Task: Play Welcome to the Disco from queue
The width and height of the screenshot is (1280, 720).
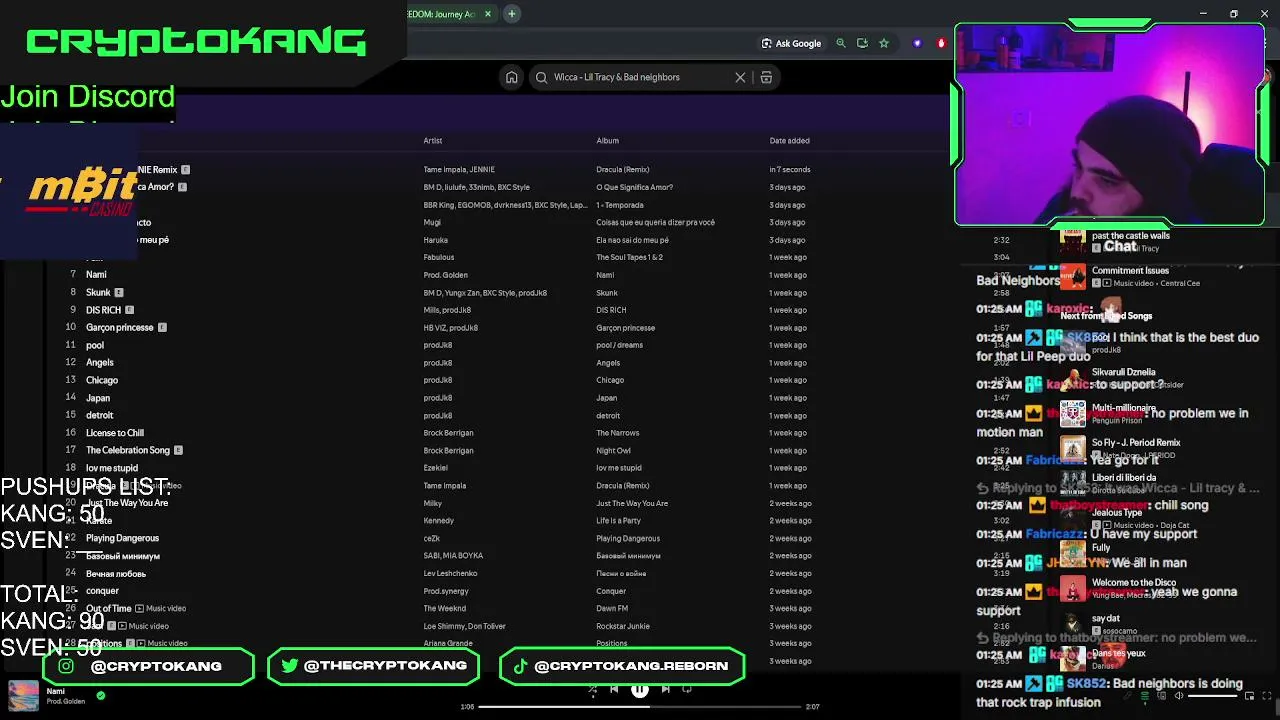Action: 1134,582
